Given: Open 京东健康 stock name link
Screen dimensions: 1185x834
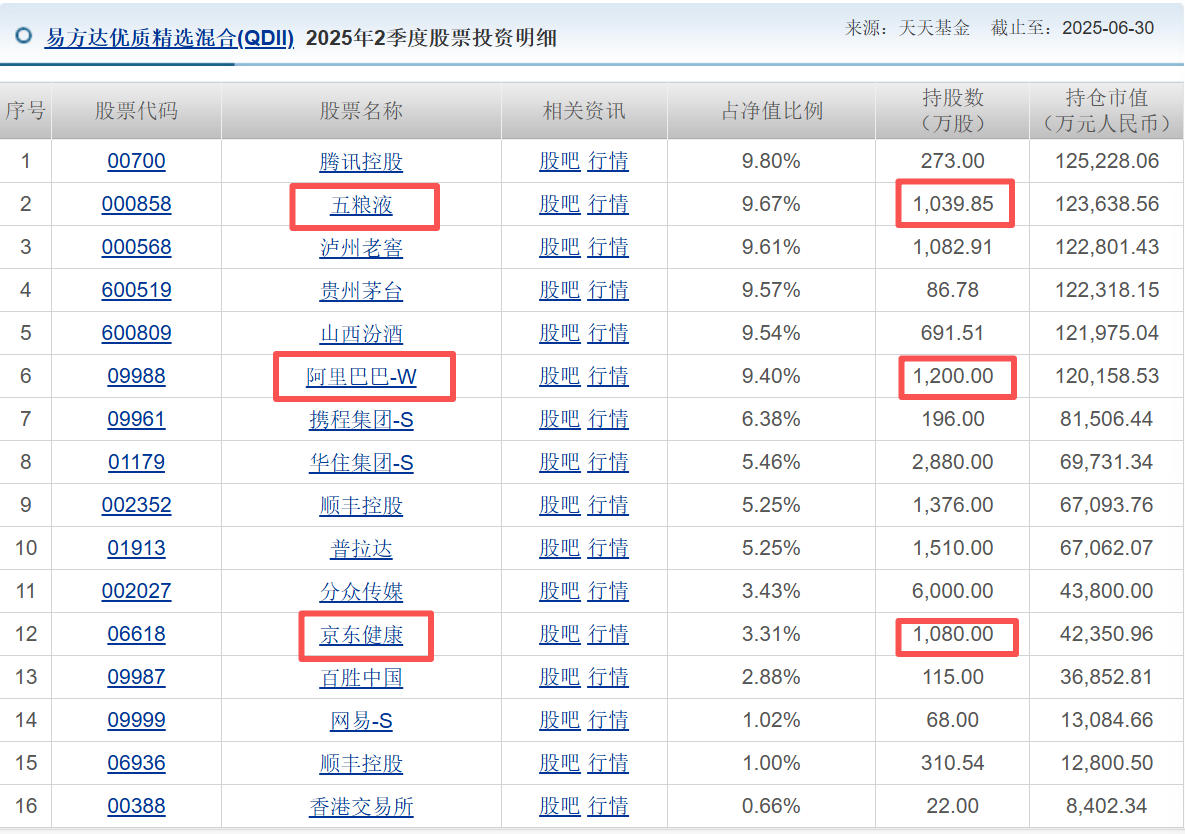Looking at the screenshot, I should (361, 635).
